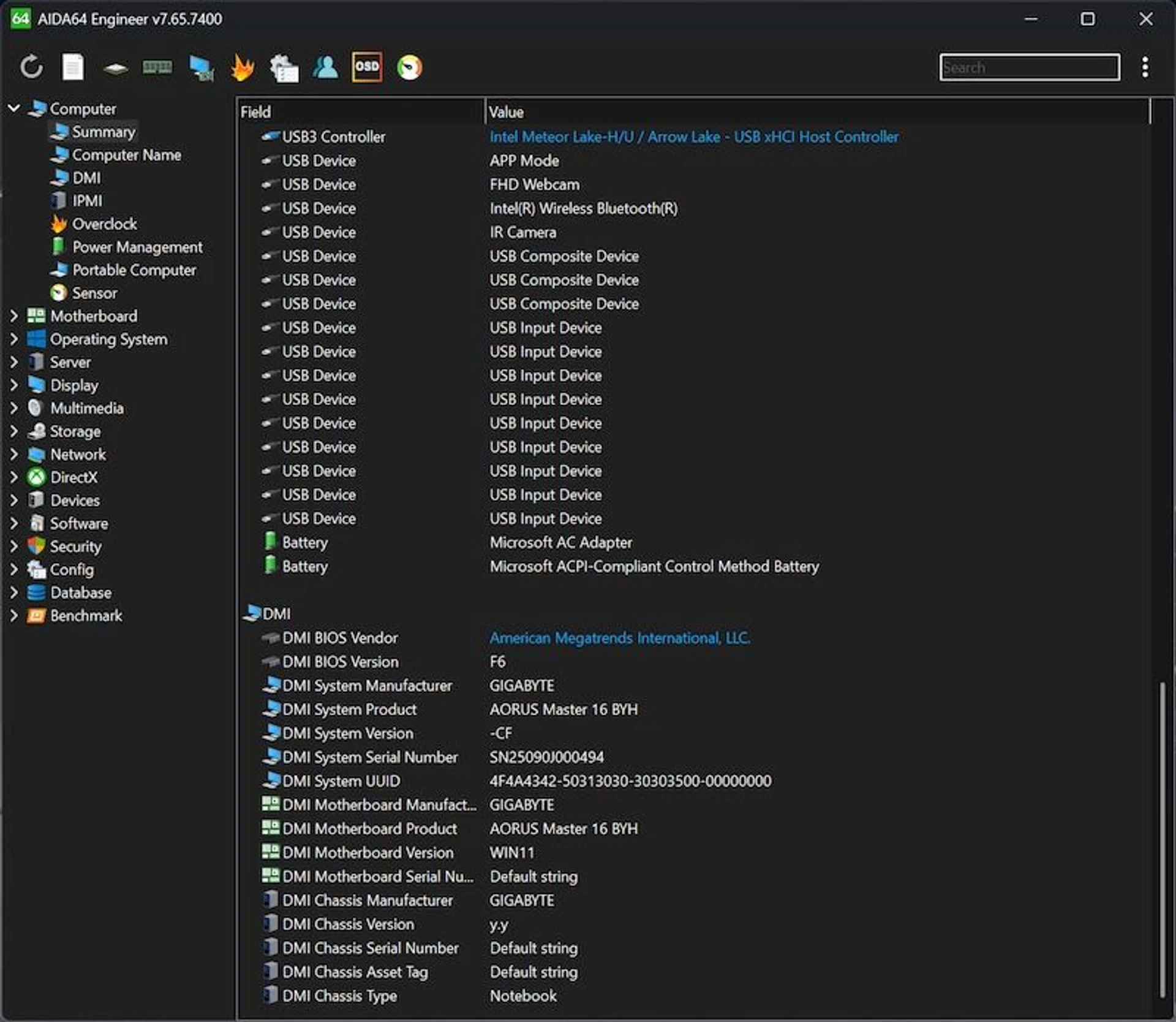Screen dimensions: 1176x1022
Task: Select the Database tree item
Action: 69,592
